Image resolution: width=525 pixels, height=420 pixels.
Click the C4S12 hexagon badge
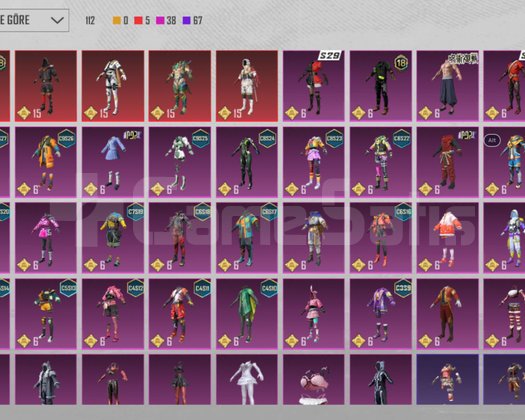point(136,288)
